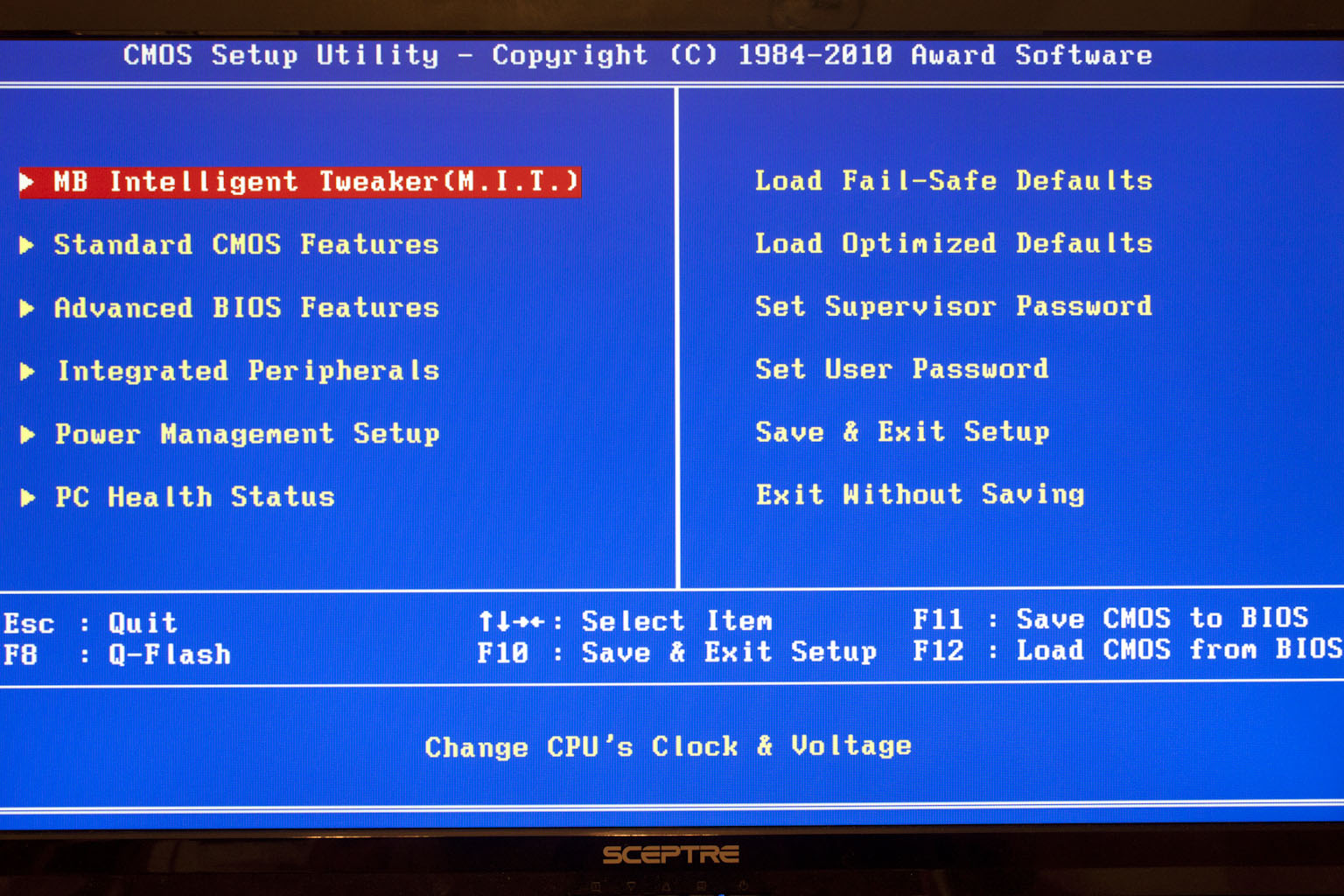Image resolution: width=1344 pixels, height=896 pixels.
Task: Select Set User Password
Action: pyautogui.click(x=902, y=368)
